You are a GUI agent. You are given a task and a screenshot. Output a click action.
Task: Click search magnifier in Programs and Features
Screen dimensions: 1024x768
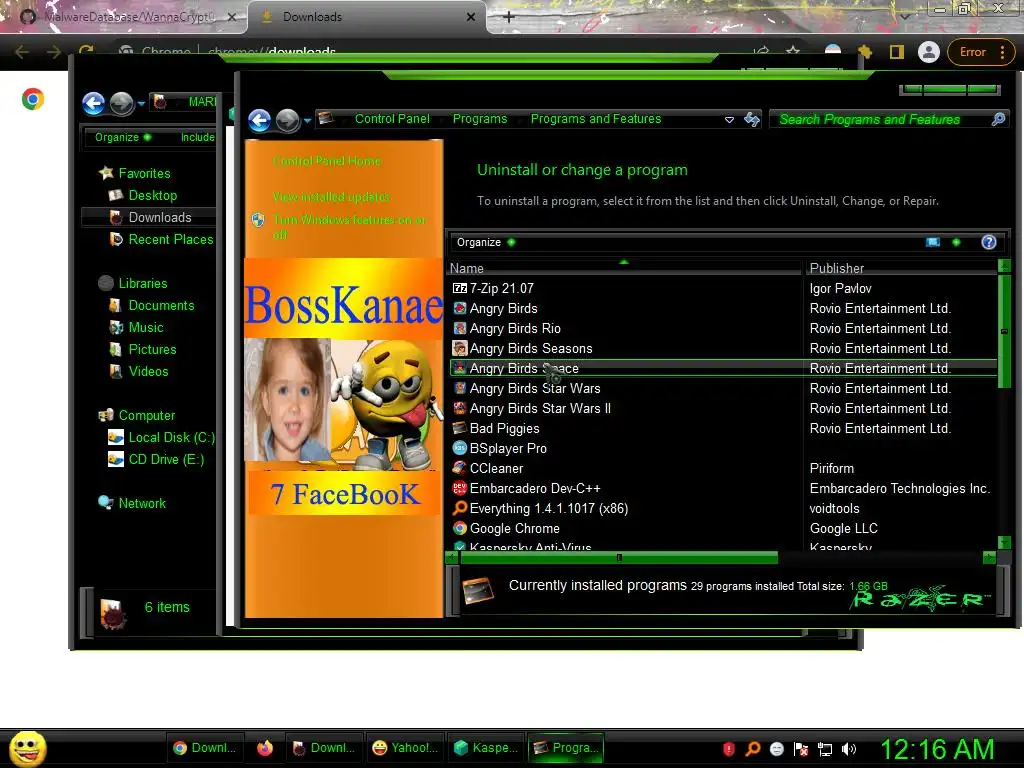tap(998, 119)
